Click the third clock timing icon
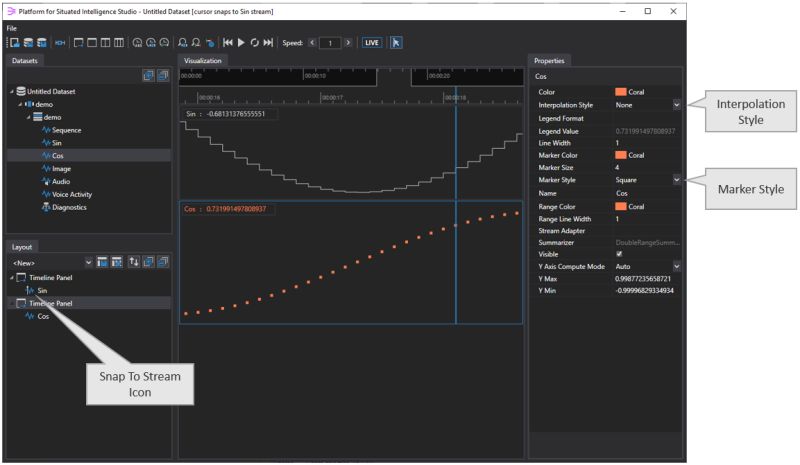This screenshot has width=800, height=465. [164, 43]
